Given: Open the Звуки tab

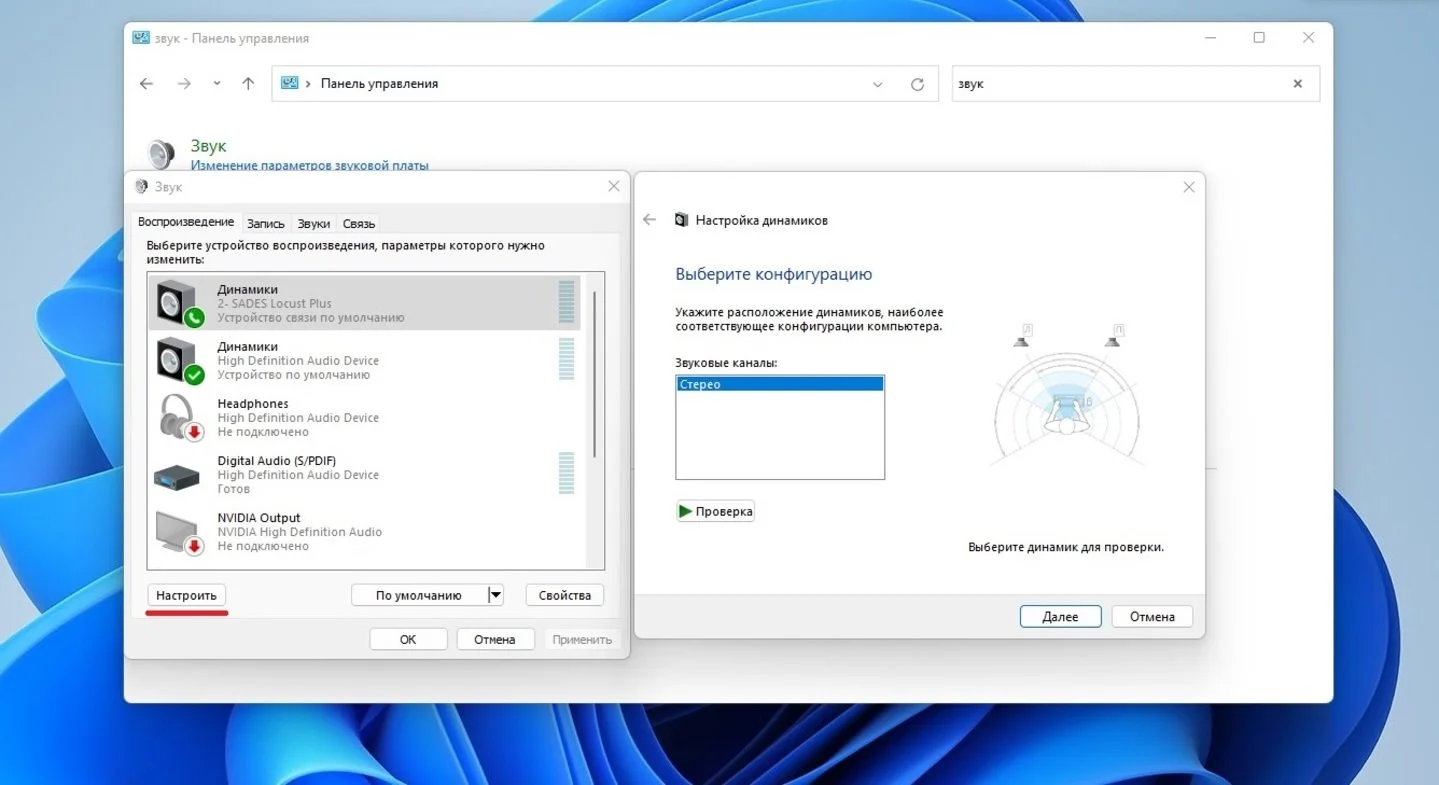Looking at the screenshot, I should coord(314,224).
